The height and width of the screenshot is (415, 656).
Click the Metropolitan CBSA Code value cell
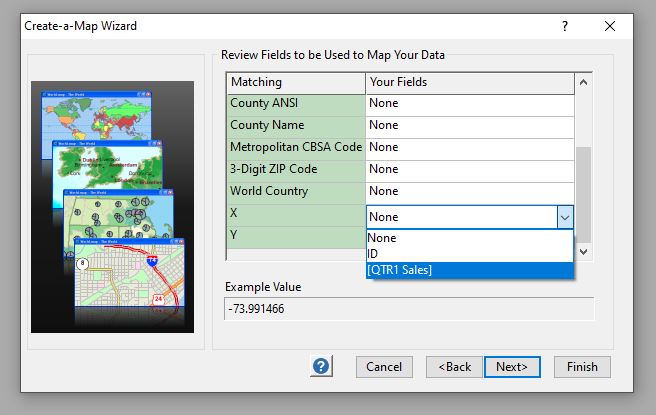[469, 147]
